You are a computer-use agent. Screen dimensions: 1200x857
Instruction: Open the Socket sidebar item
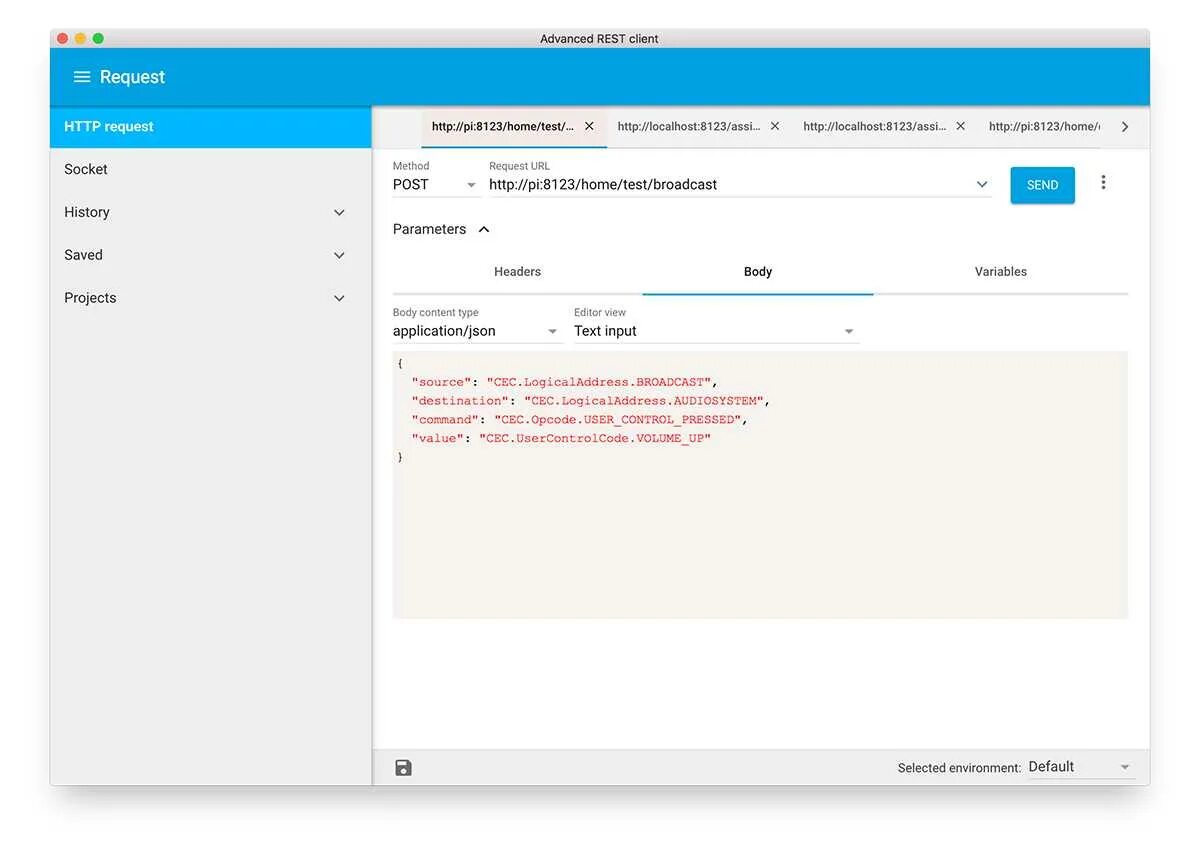[210, 169]
